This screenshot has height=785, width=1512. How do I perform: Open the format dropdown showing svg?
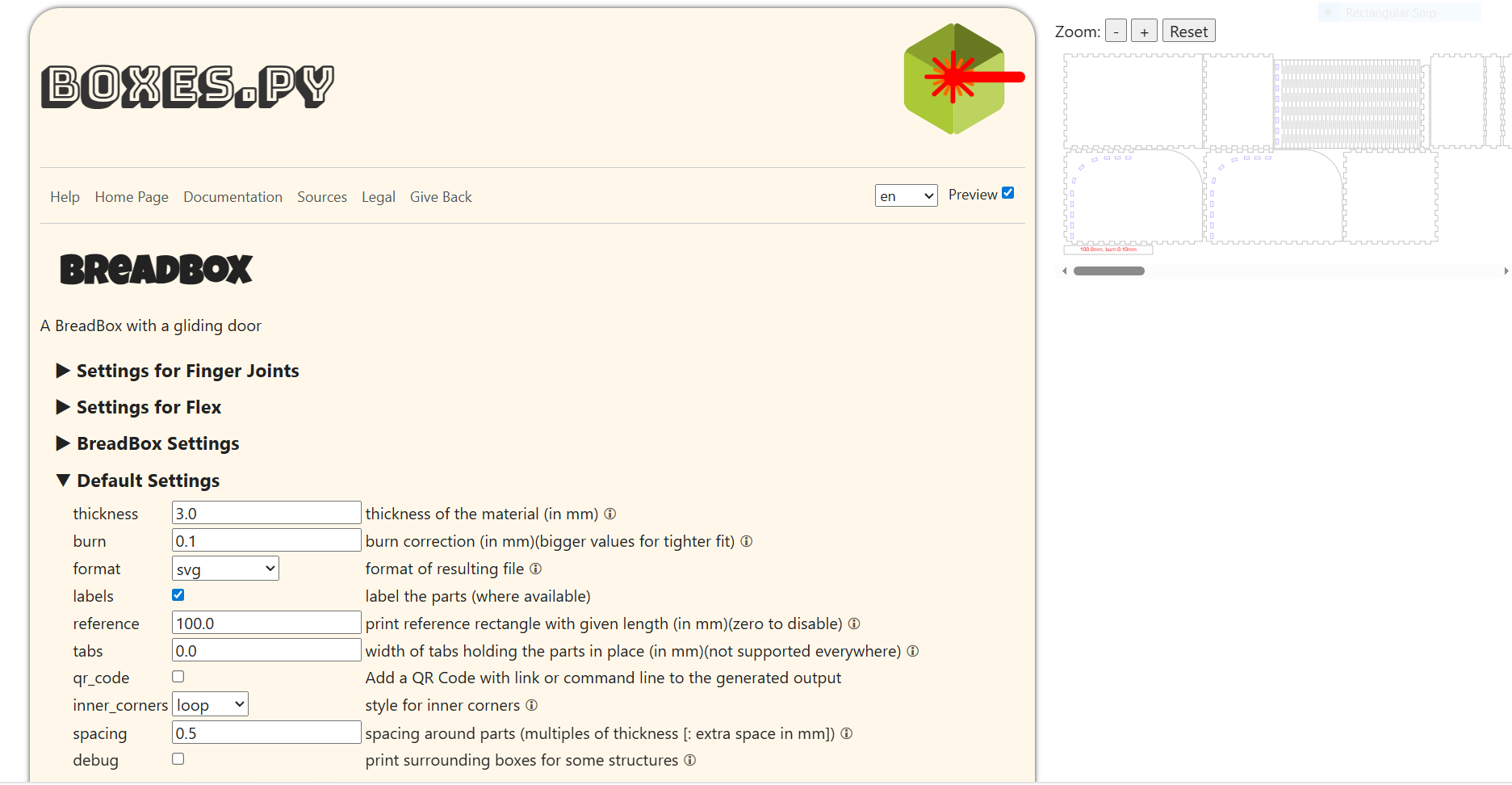pyautogui.click(x=225, y=569)
